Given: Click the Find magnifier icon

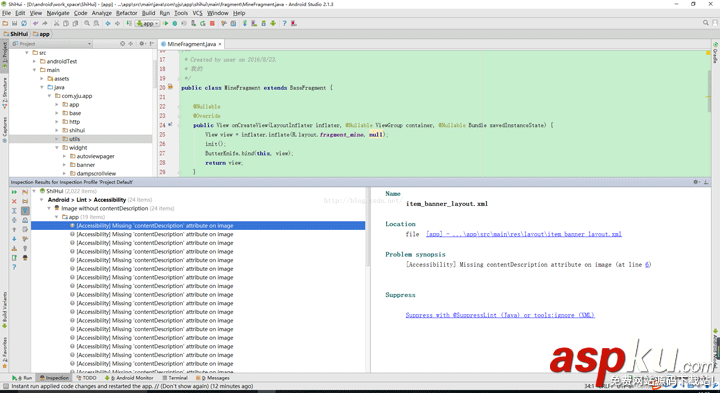Looking at the screenshot, I should [87, 23].
